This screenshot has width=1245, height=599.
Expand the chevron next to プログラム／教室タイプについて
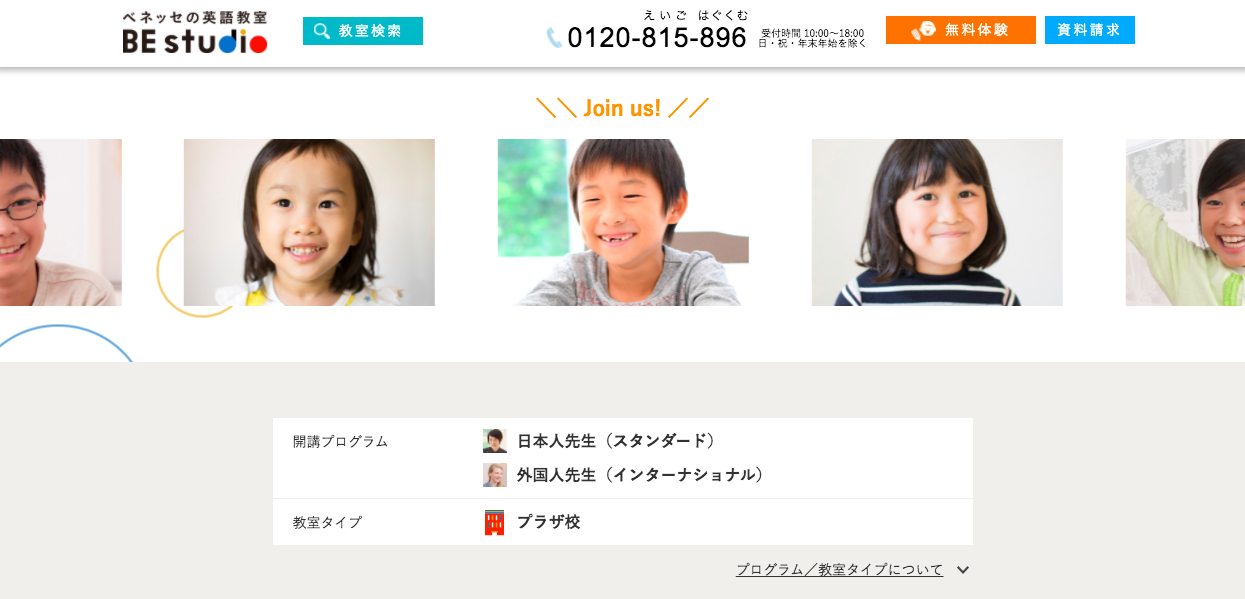click(x=962, y=570)
